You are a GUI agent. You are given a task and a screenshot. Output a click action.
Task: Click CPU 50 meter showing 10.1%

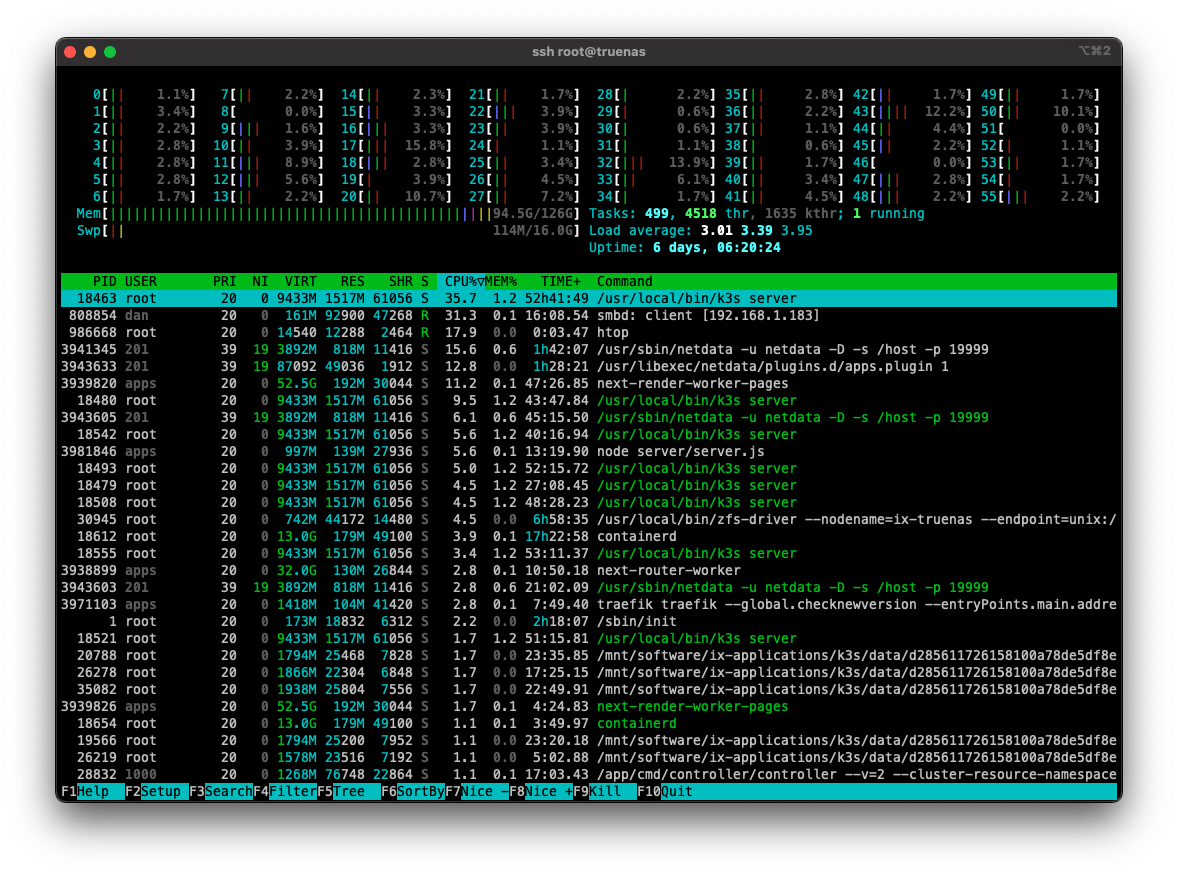(1040, 111)
